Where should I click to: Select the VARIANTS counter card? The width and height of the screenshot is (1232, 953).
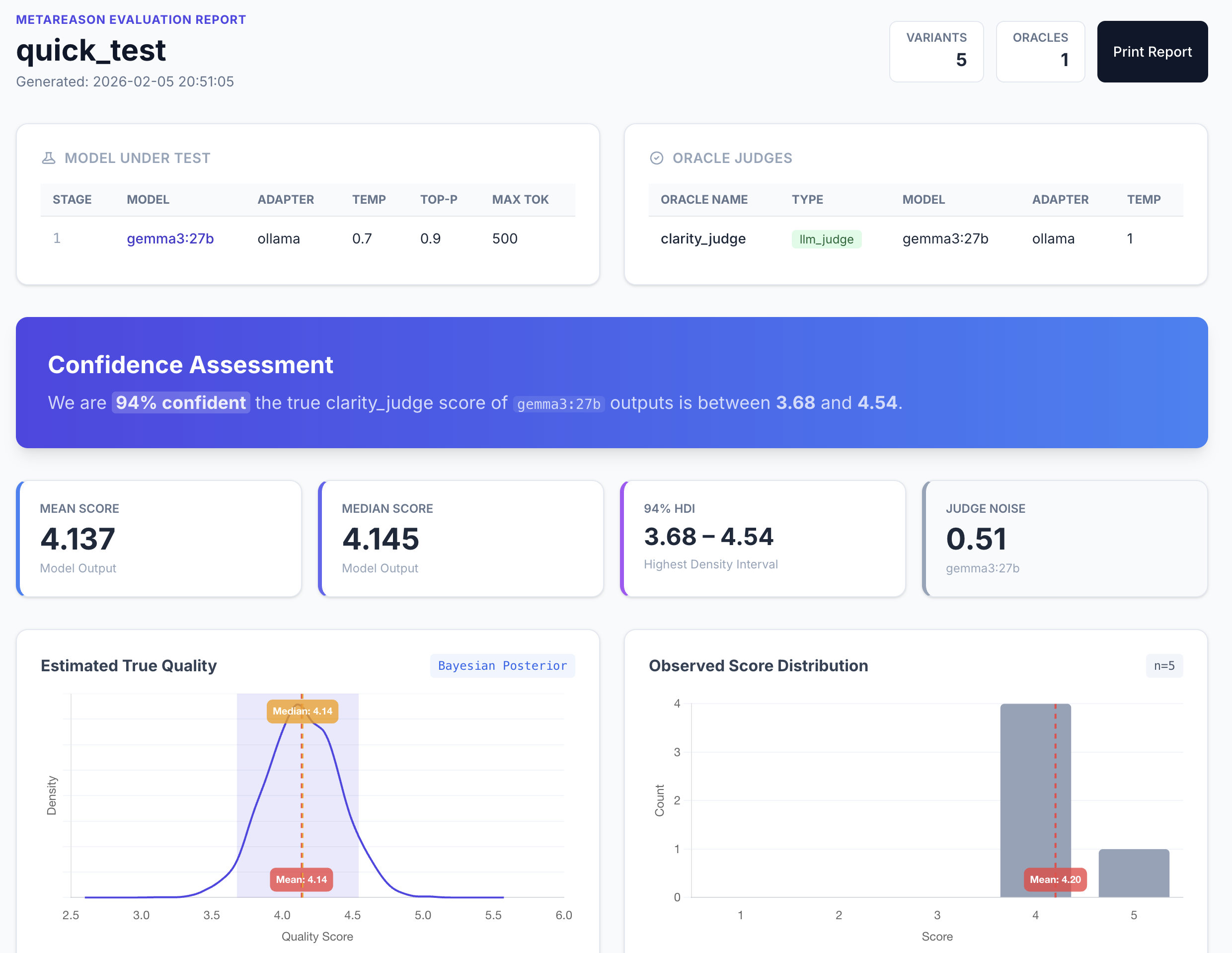click(936, 51)
